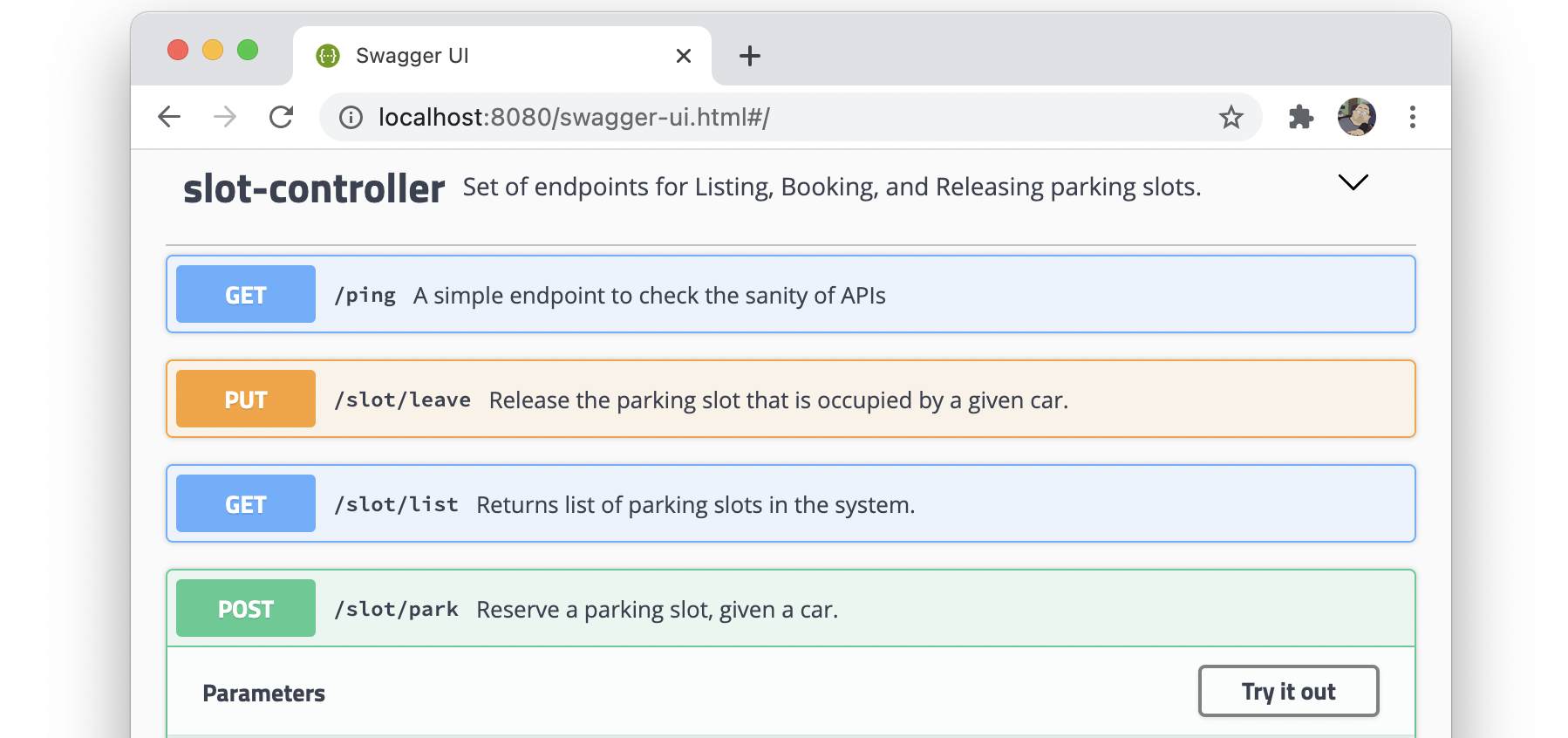Bookmark this page with the star
This screenshot has width=1568, height=738.
click(x=1231, y=117)
